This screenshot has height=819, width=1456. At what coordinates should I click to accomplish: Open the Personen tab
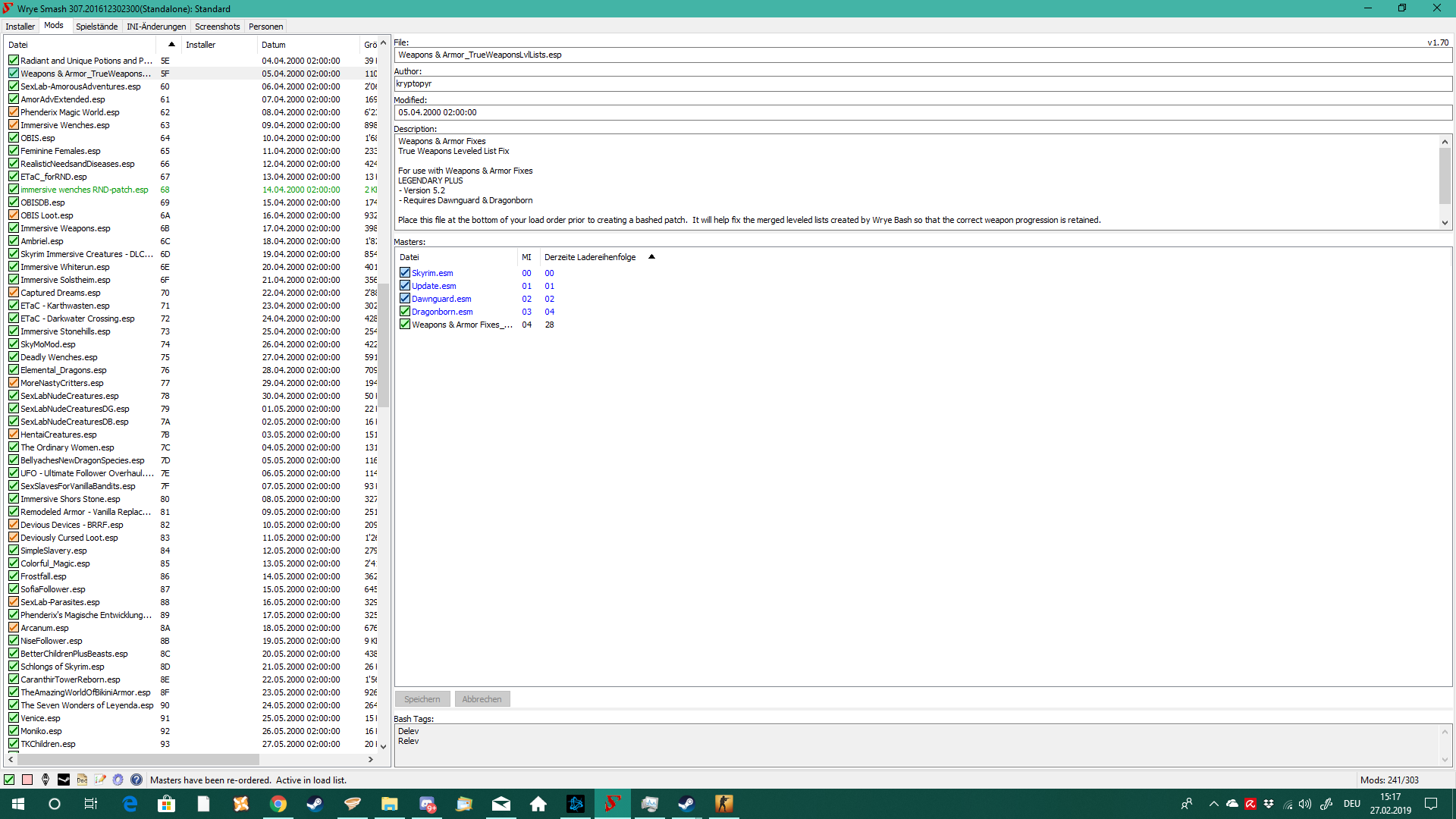pos(266,27)
